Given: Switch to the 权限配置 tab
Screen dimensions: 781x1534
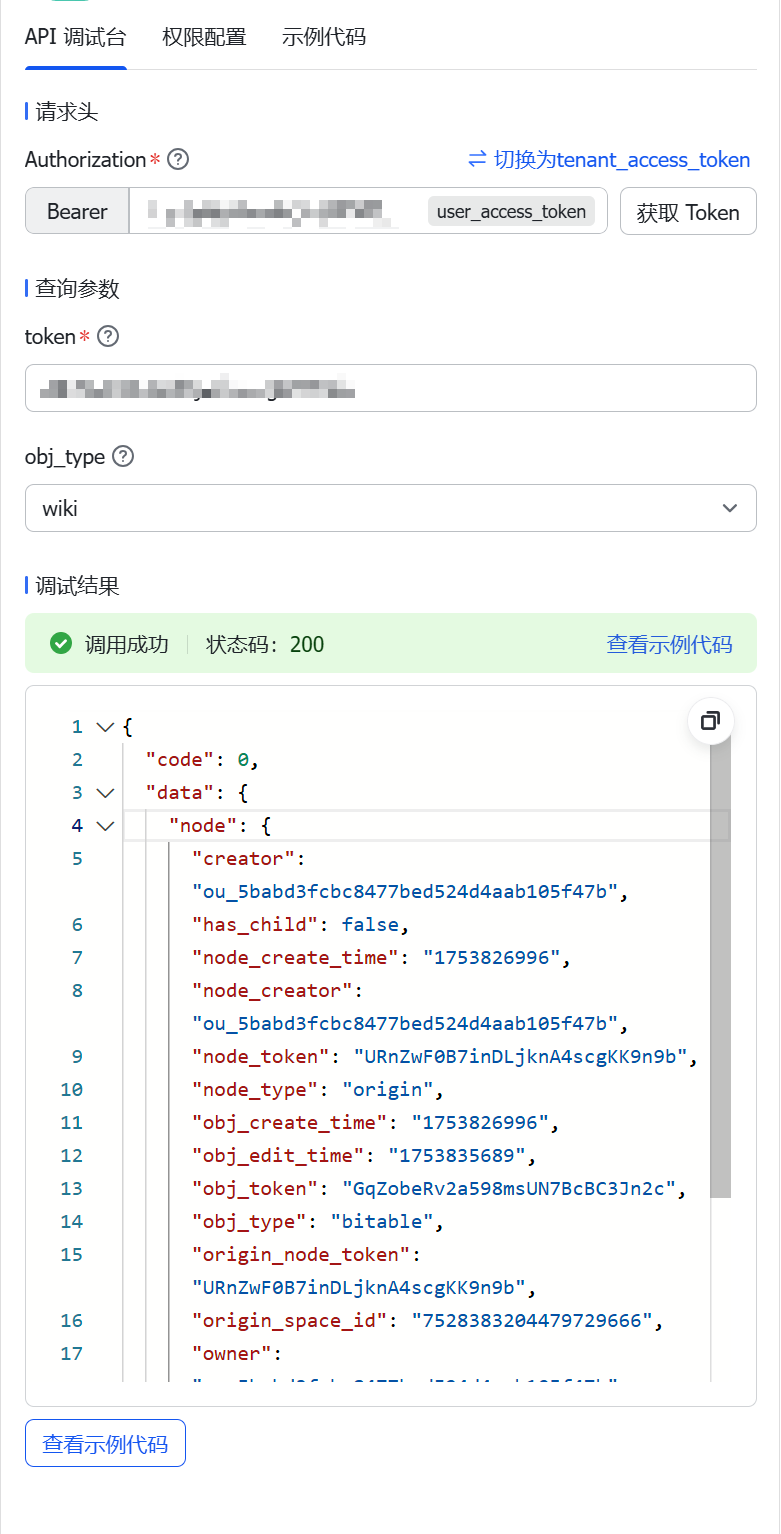Looking at the screenshot, I should tap(204, 38).
